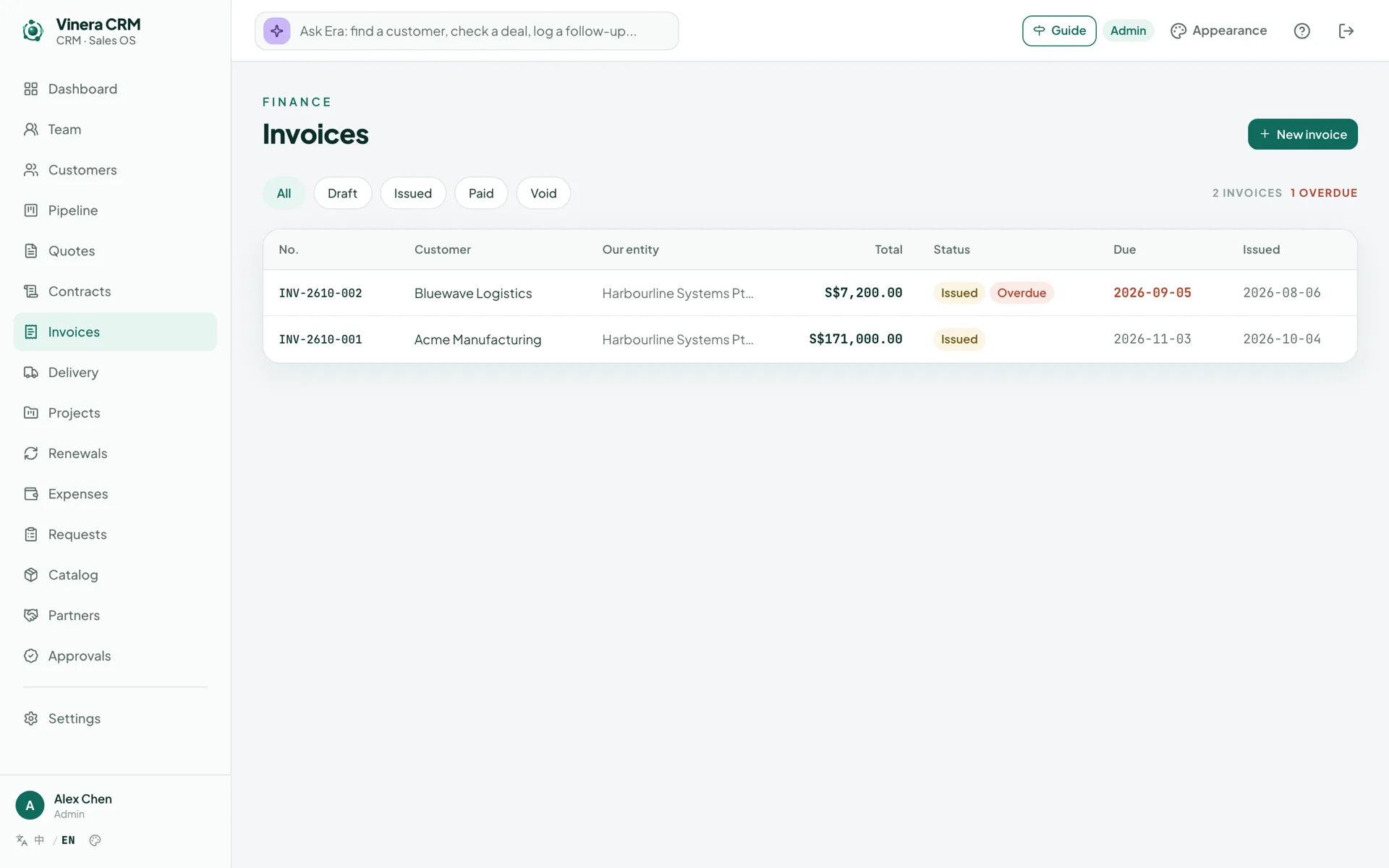Open Appearance settings in top bar

coord(1219,31)
